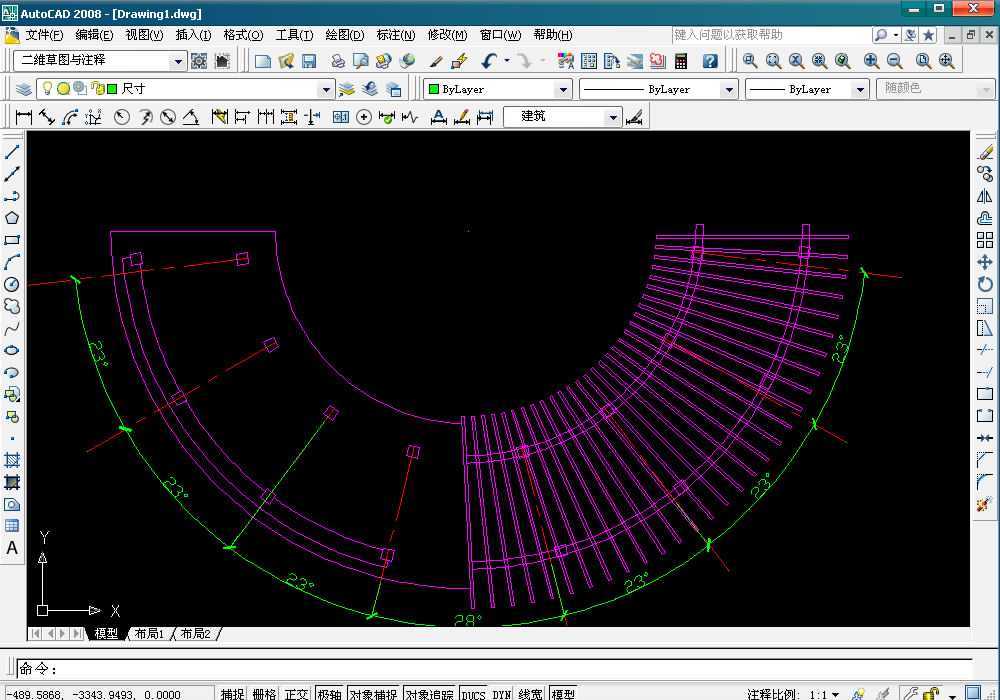Click the help search input field

[x=770, y=35]
